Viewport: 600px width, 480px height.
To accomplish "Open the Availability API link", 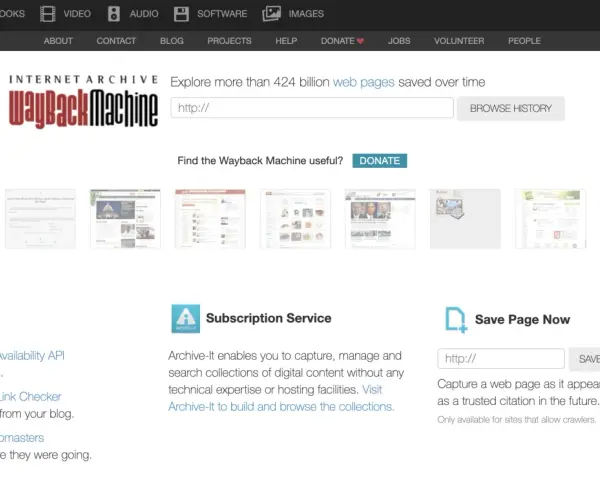I will 32,356.
